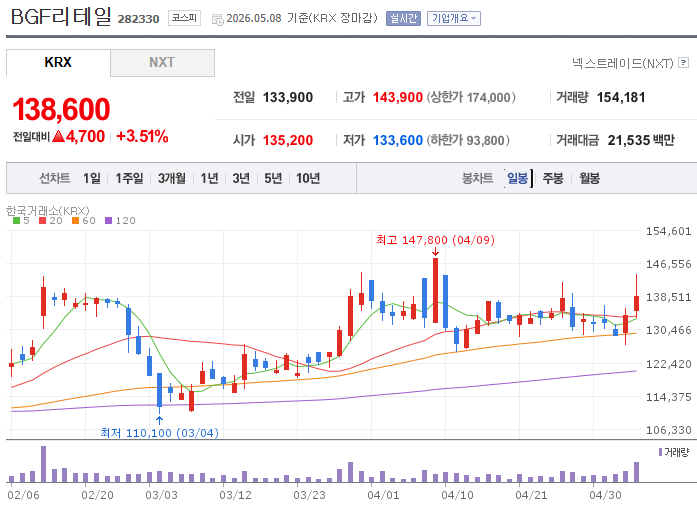Open the NXT help question-mark icon
Viewport: 697px width, 506px height.
pos(683,63)
